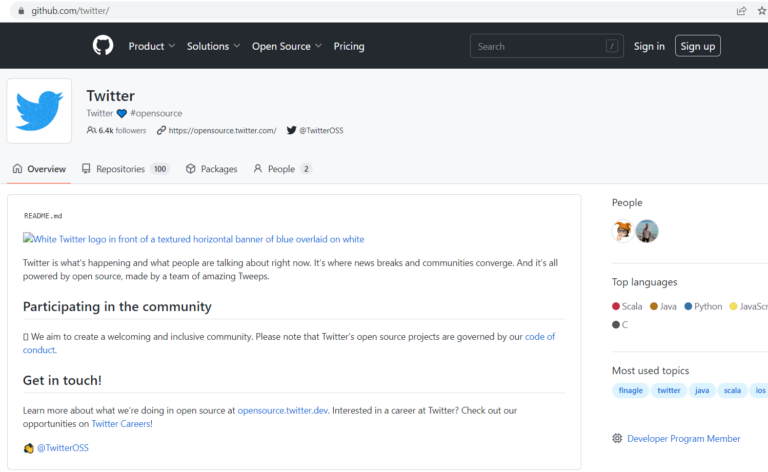
Task: Click the blue heart emoji in description
Action: point(121,114)
